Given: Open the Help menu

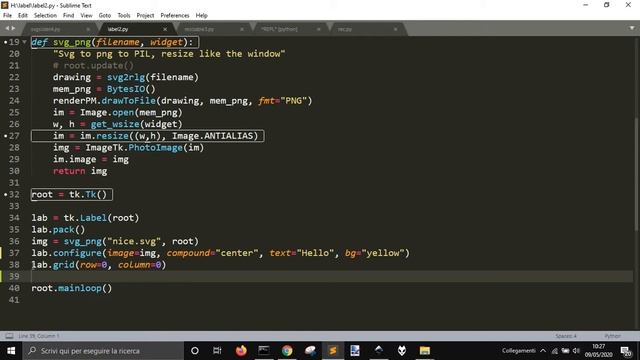Looking at the screenshot, I should [202, 16].
